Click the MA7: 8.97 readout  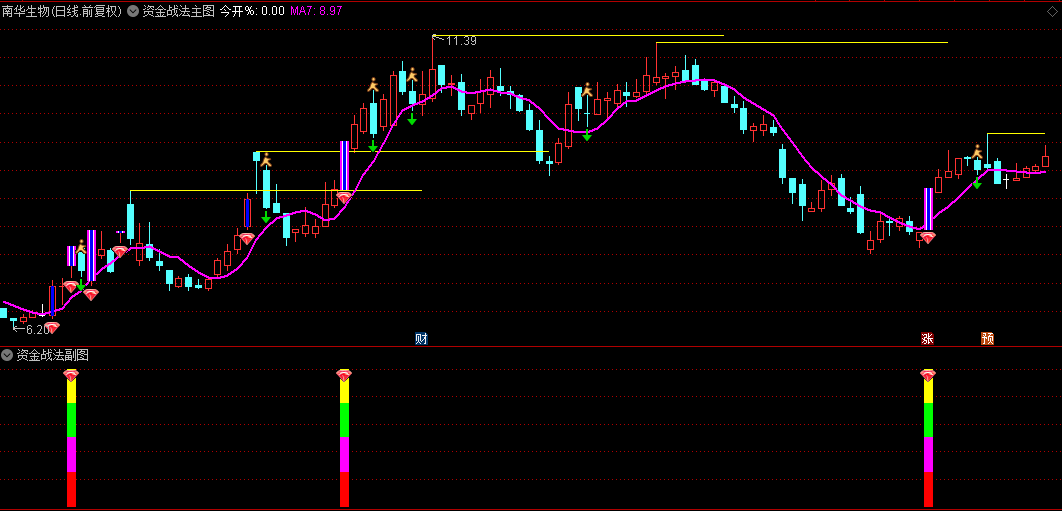pos(316,11)
